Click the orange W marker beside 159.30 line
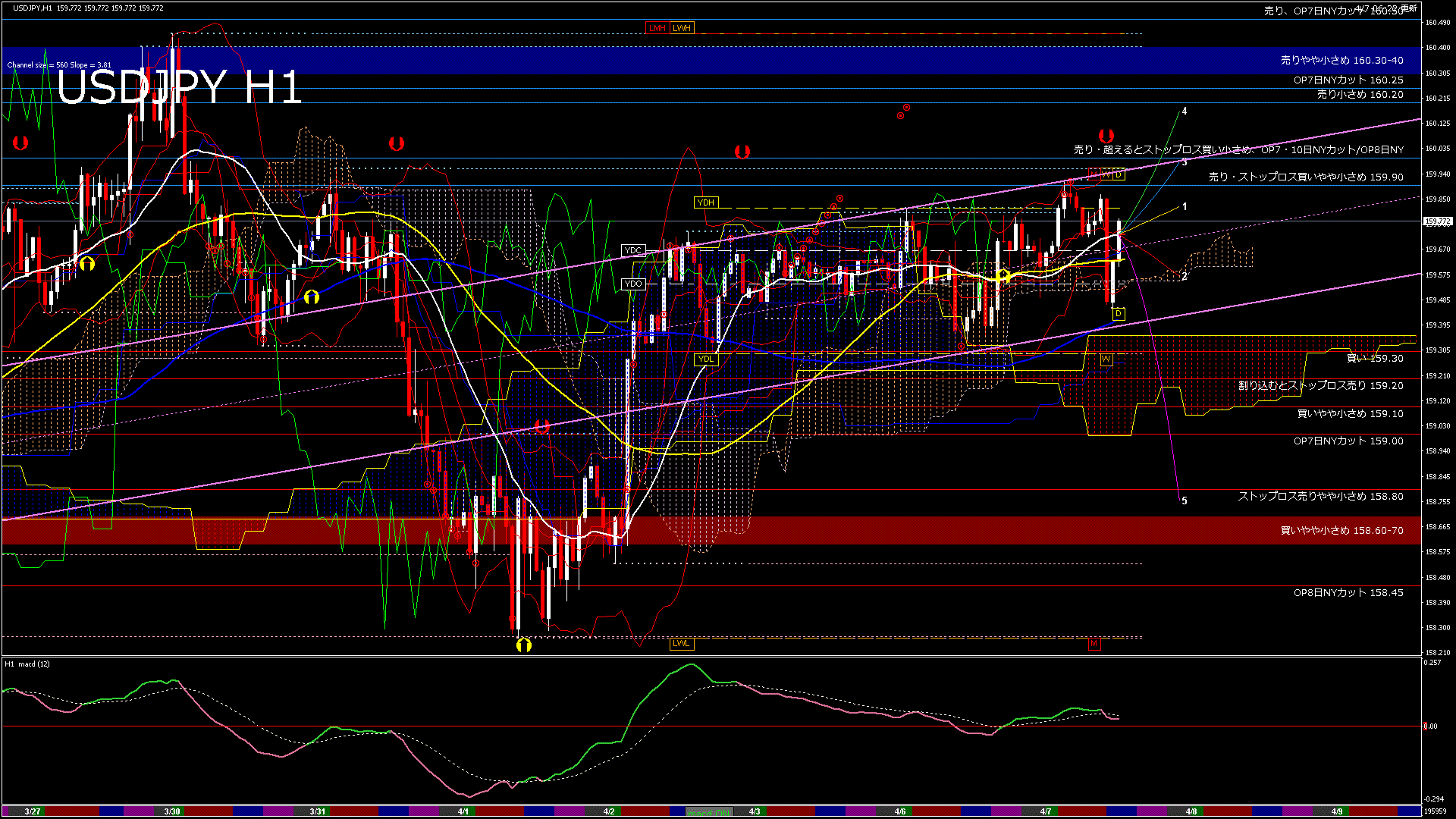Screen dimensions: 1456x819 click(1106, 359)
